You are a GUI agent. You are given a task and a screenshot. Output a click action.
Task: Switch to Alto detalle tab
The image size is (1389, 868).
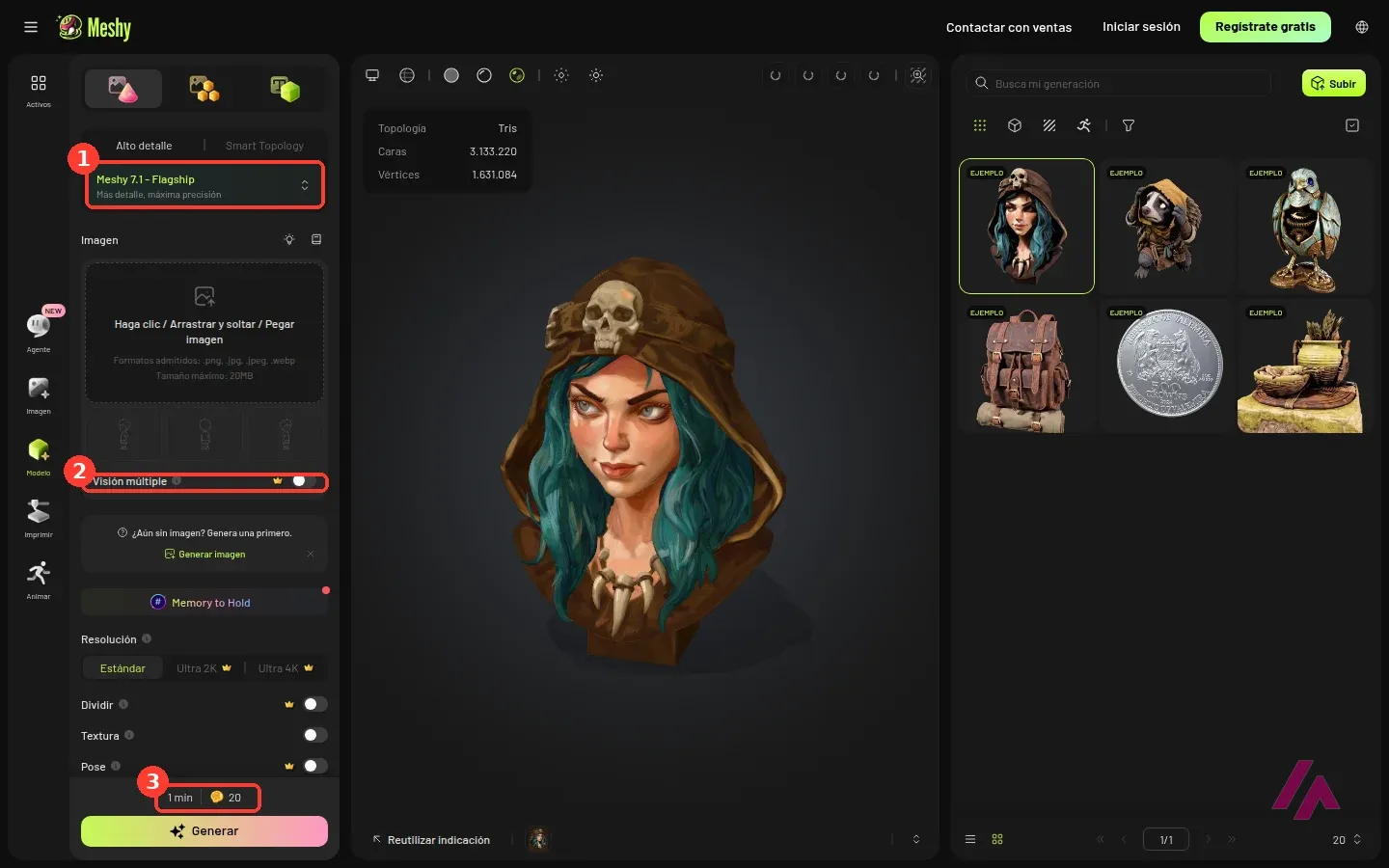tap(144, 146)
